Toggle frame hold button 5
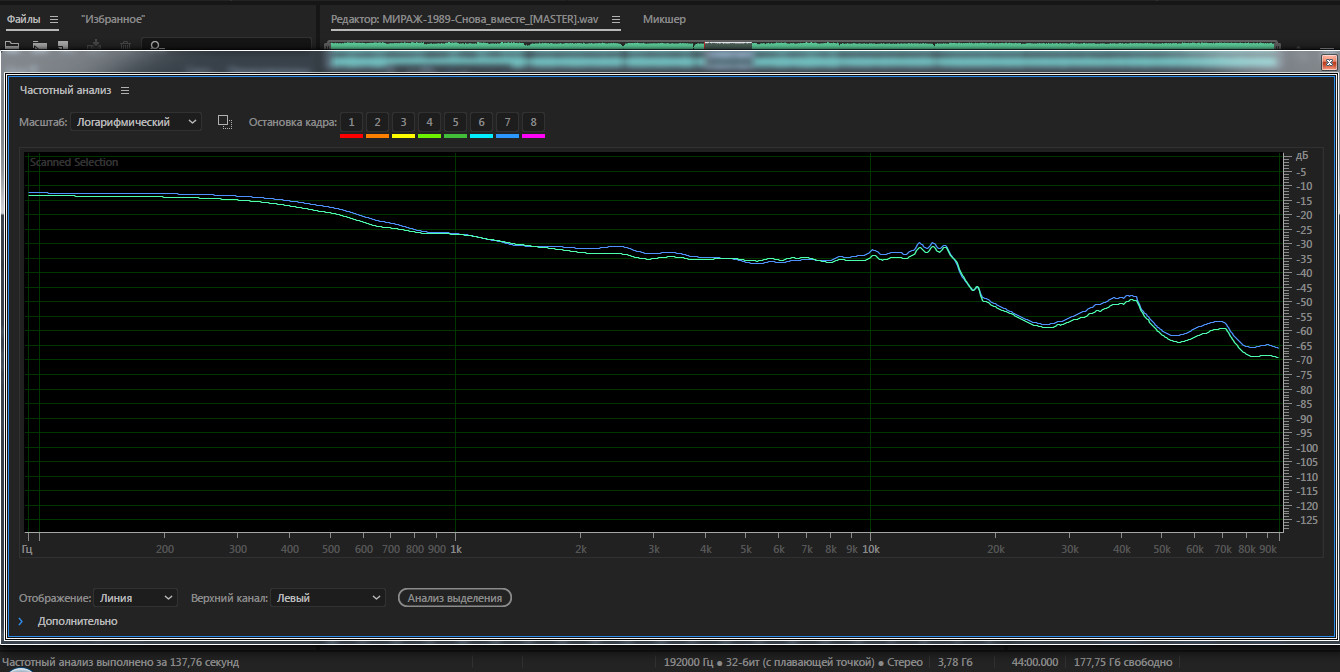Screen dimensions: 1340x672 point(455,123)
